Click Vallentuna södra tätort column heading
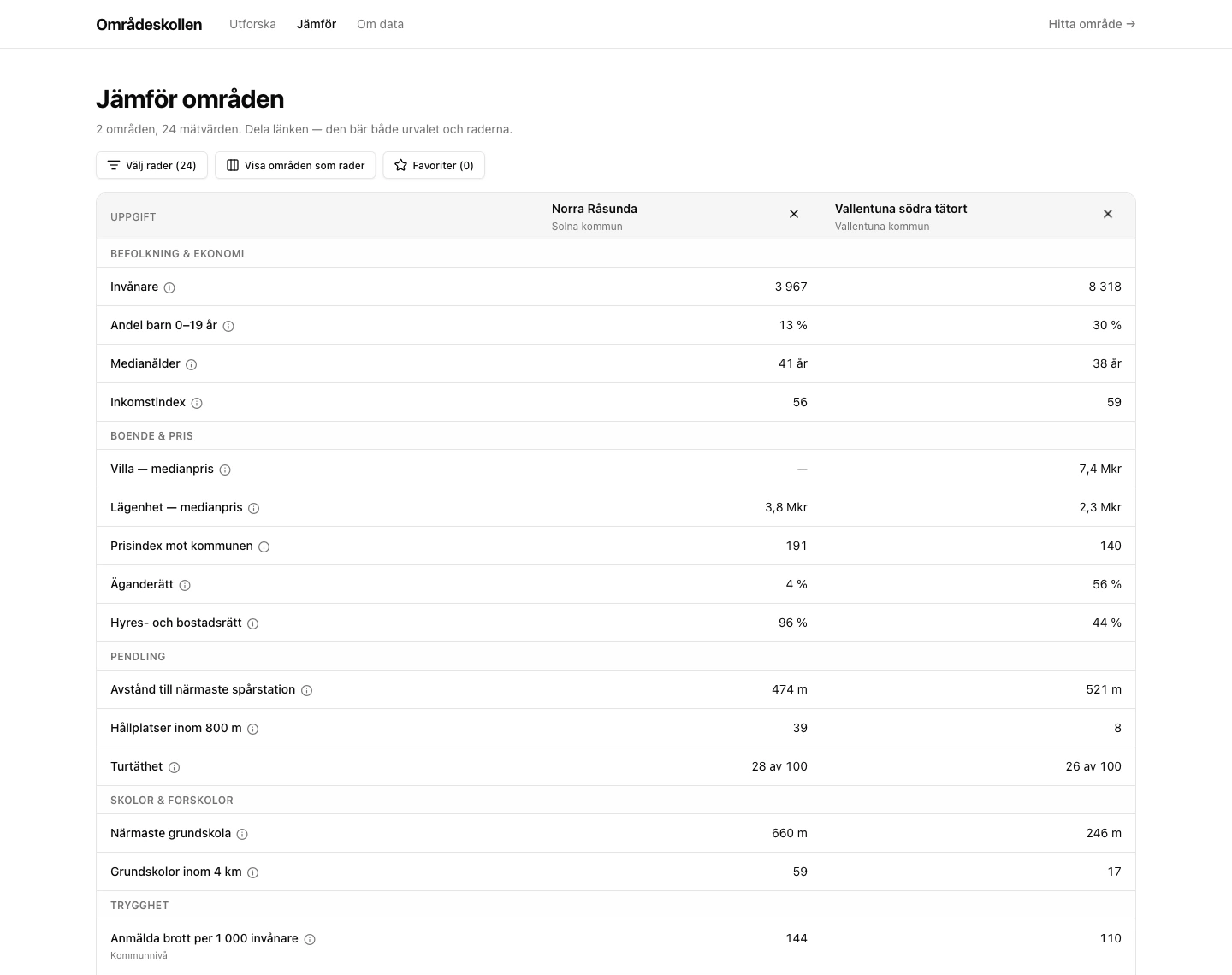Viewport: 1232px width, 975px height. click(x=901, y=209)
